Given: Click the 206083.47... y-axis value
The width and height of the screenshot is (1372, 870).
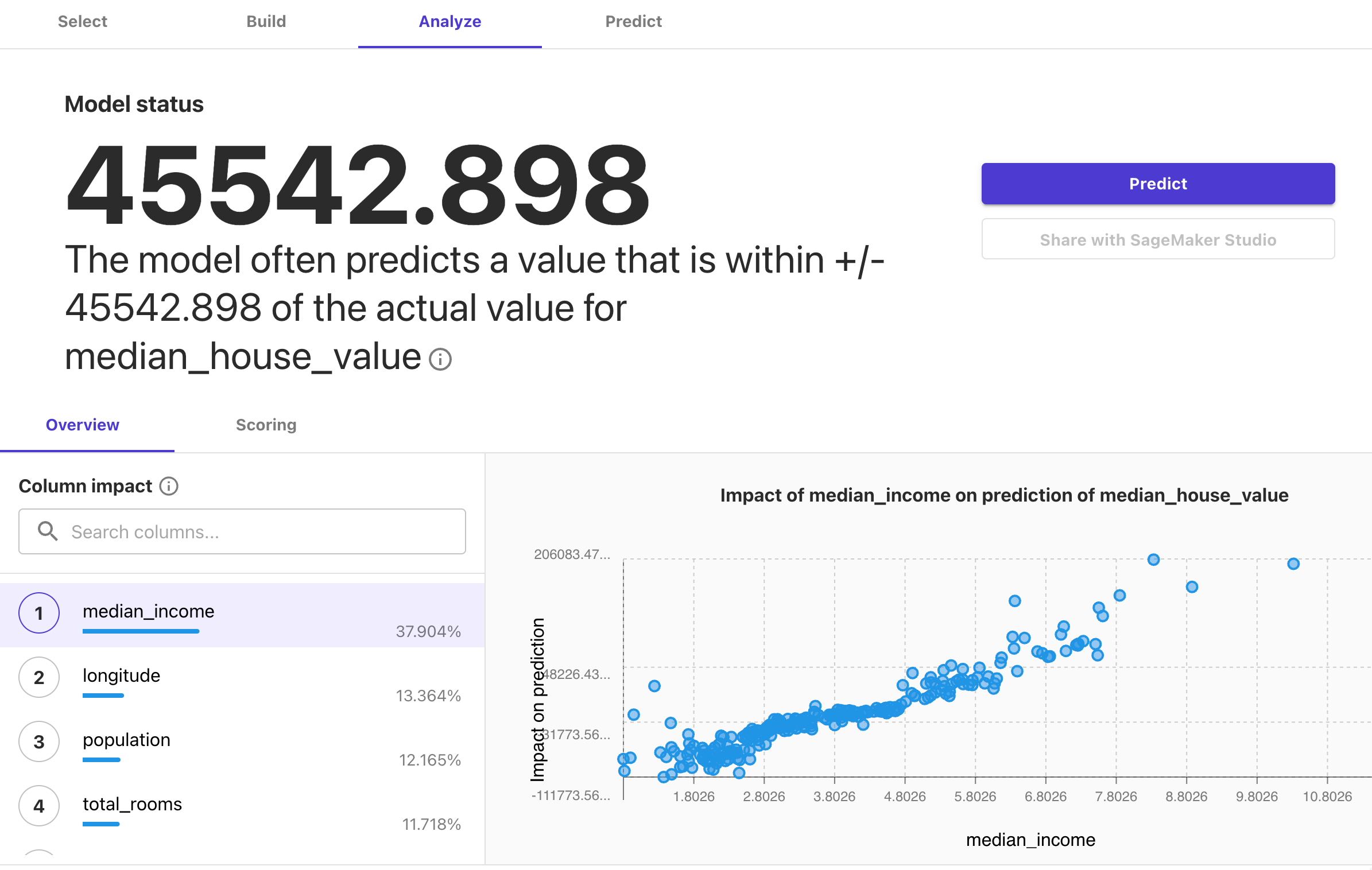Looking at the screenshot, I should point(572,554).
